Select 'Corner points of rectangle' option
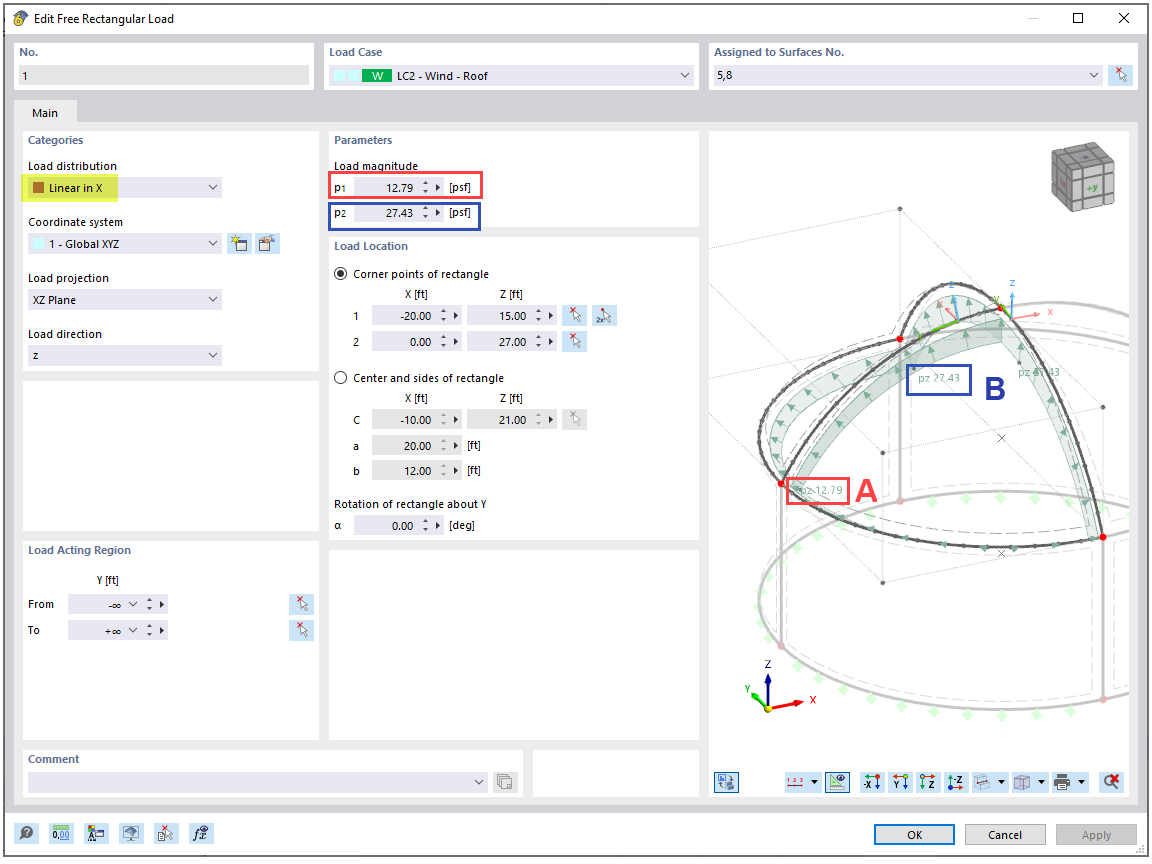The width and height of the screenshot is (1152, 864). point(341,273)
